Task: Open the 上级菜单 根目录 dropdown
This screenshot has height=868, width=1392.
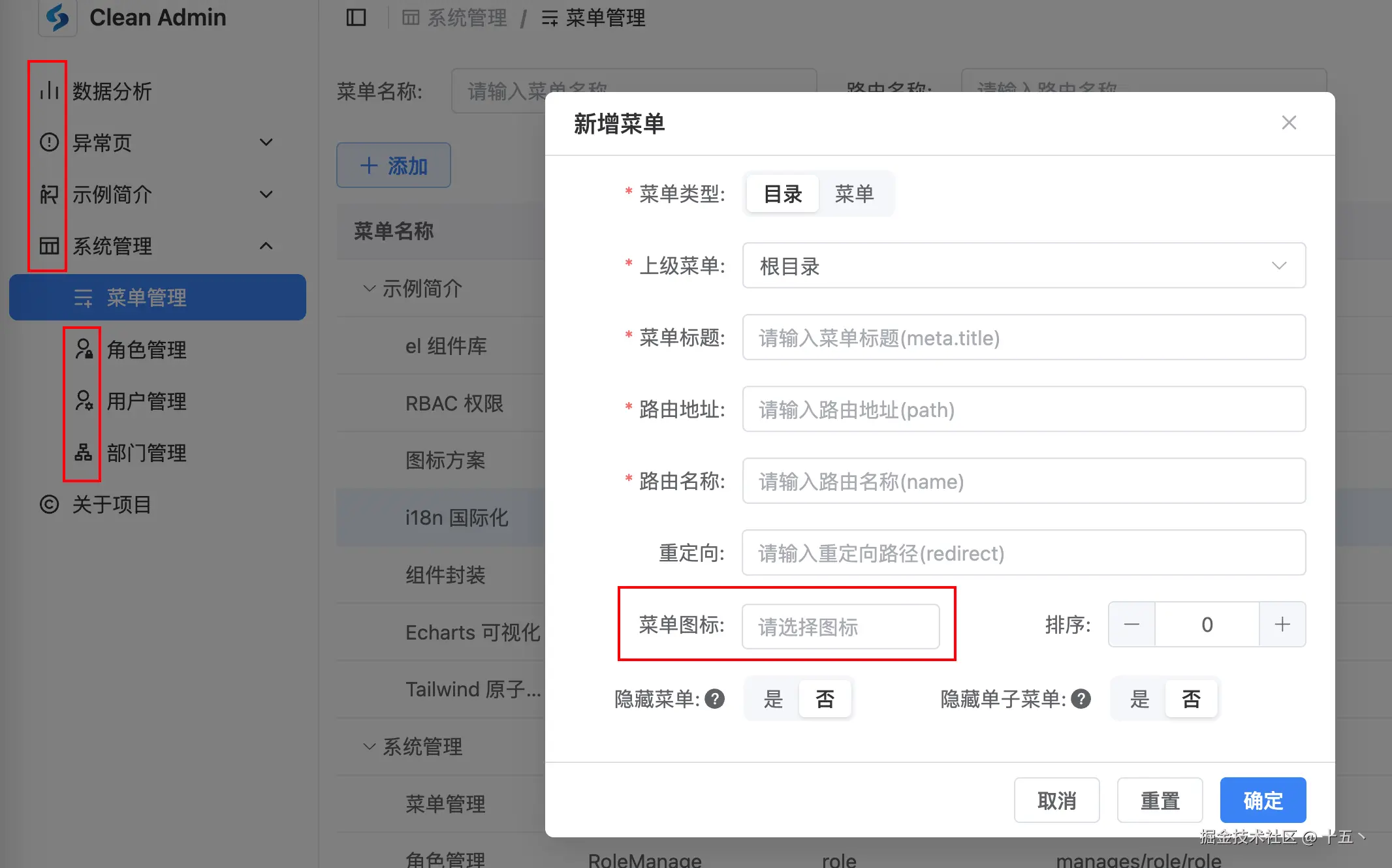Action: [x=1023, y=266]
